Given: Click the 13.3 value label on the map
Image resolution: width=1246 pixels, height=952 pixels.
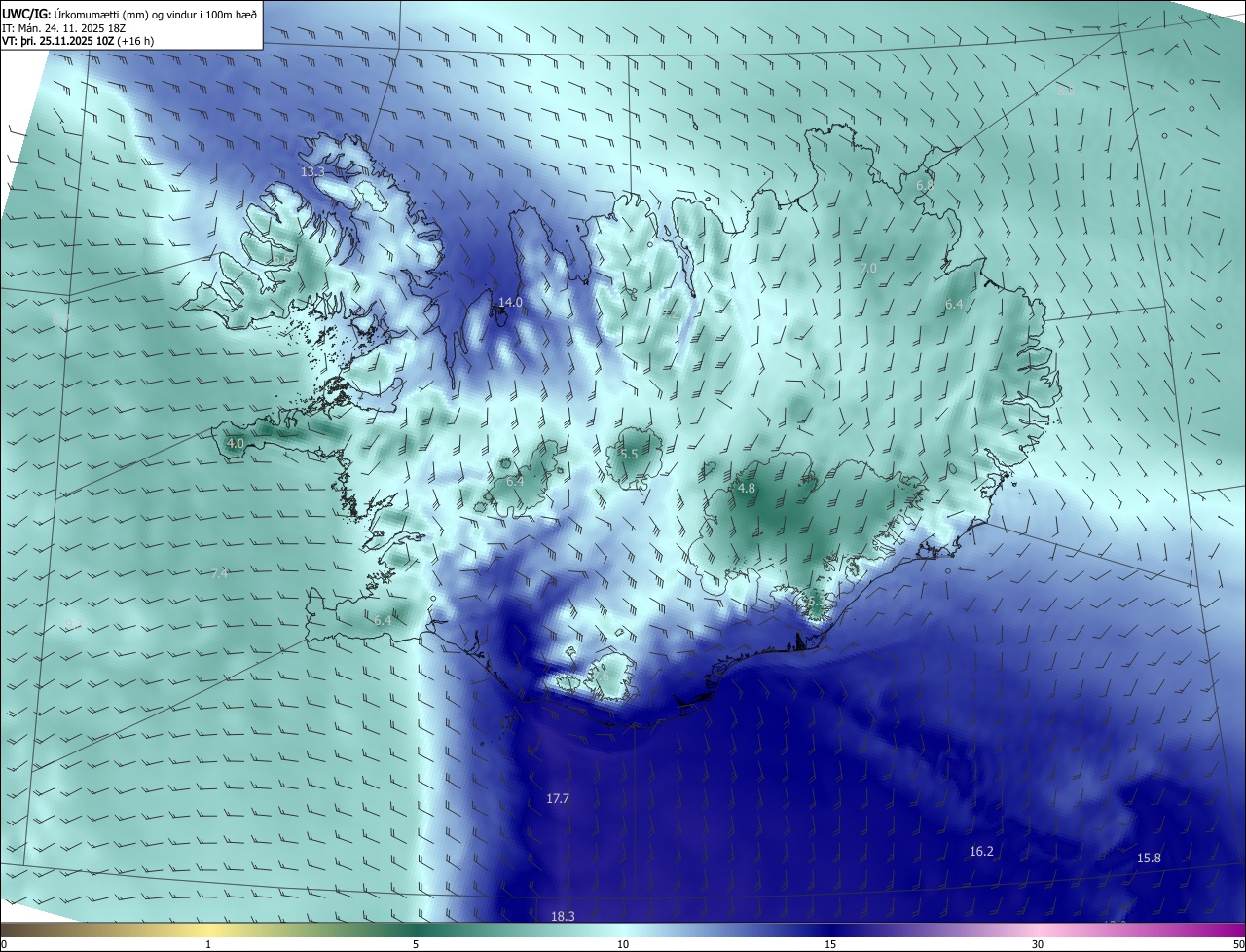Looking at the screenshot, I should pyautogui.click(x=312, y=171).
